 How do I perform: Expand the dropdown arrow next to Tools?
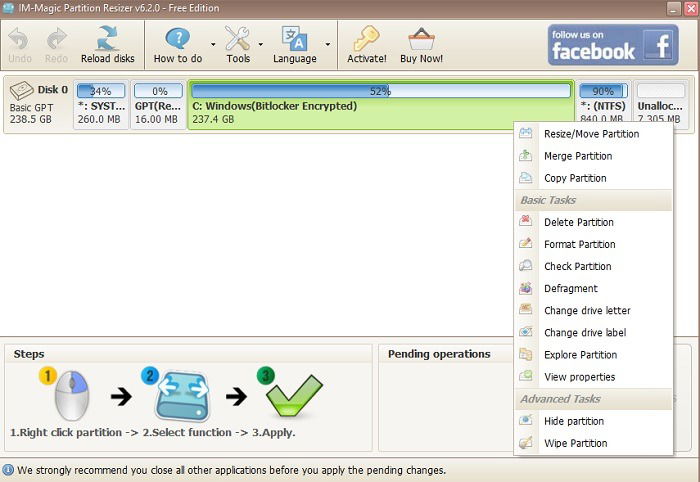(x=261, y=44)
